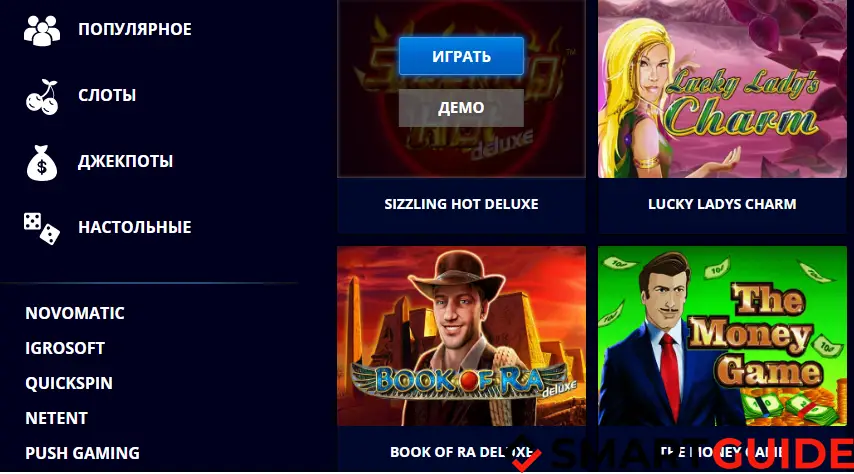Viewport: 854px width, 474px height.
Task: Filter games by Novomatic provider
Action: [x=75, y=313]
